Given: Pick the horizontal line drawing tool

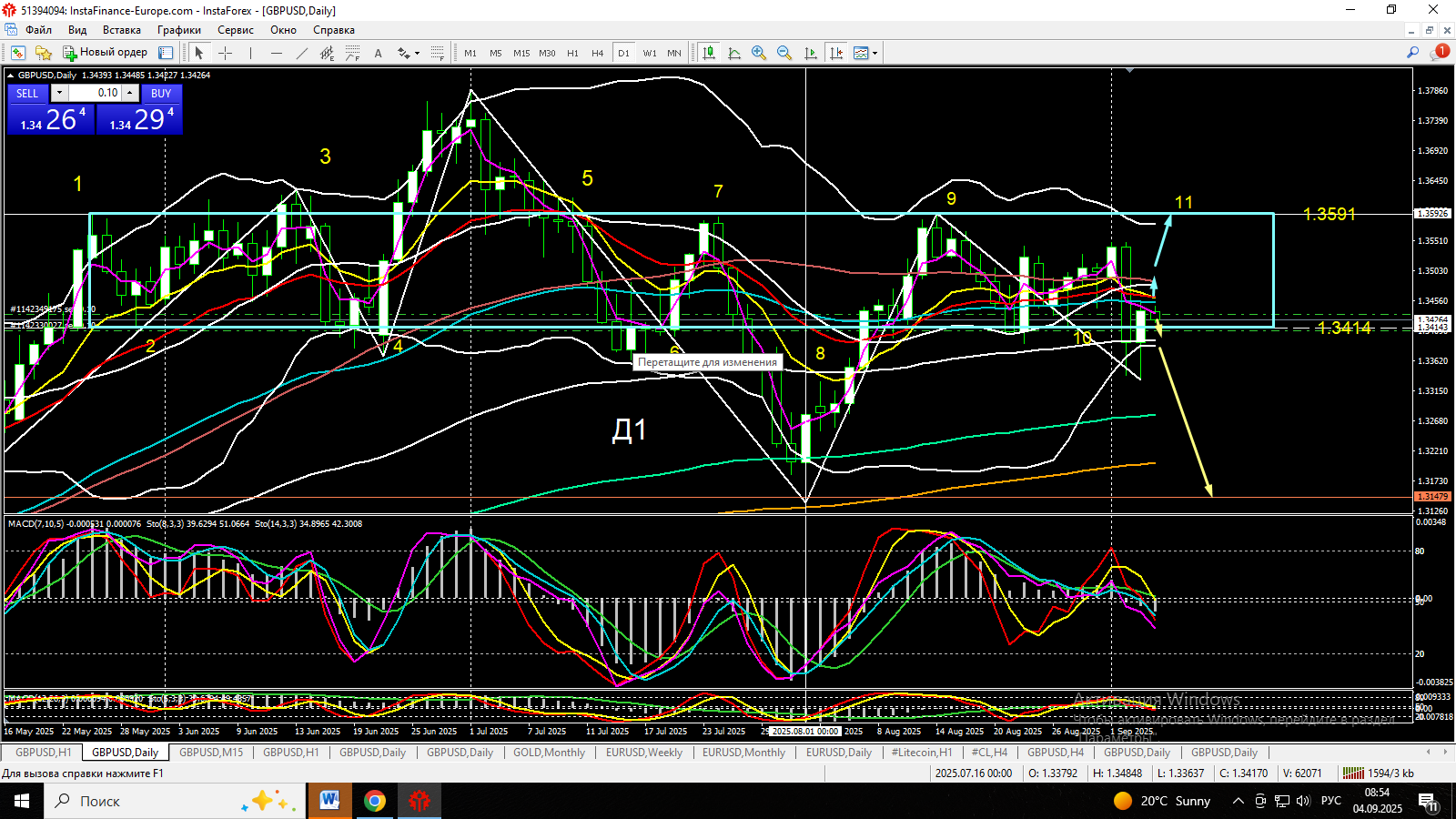Looking at the screenshot, I should pyautogui.click(x=277, y=53).
